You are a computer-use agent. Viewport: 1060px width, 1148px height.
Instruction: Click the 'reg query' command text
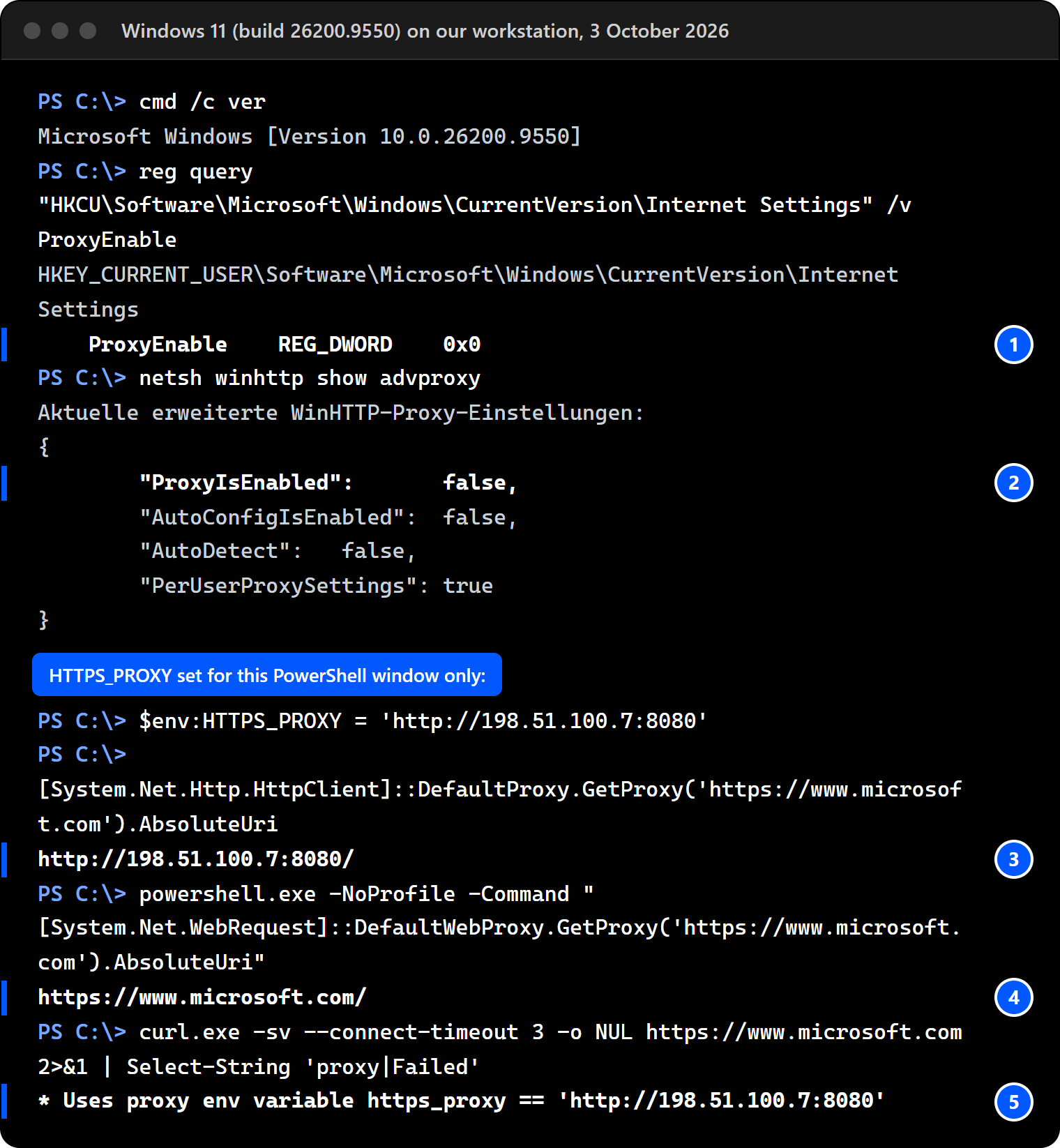pyautogui.click(x=196, y=171)
